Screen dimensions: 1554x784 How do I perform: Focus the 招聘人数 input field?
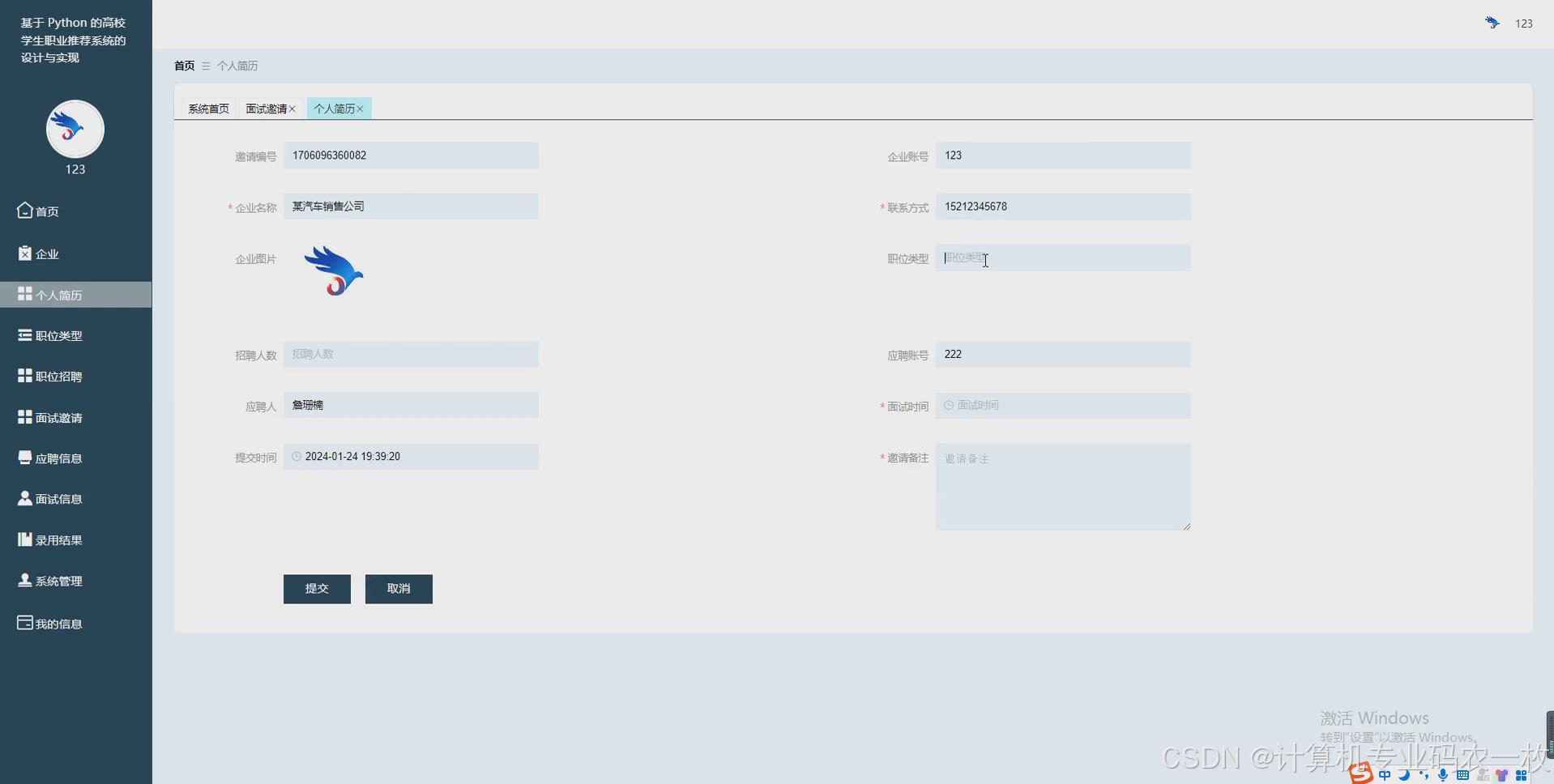pos(411,354)
